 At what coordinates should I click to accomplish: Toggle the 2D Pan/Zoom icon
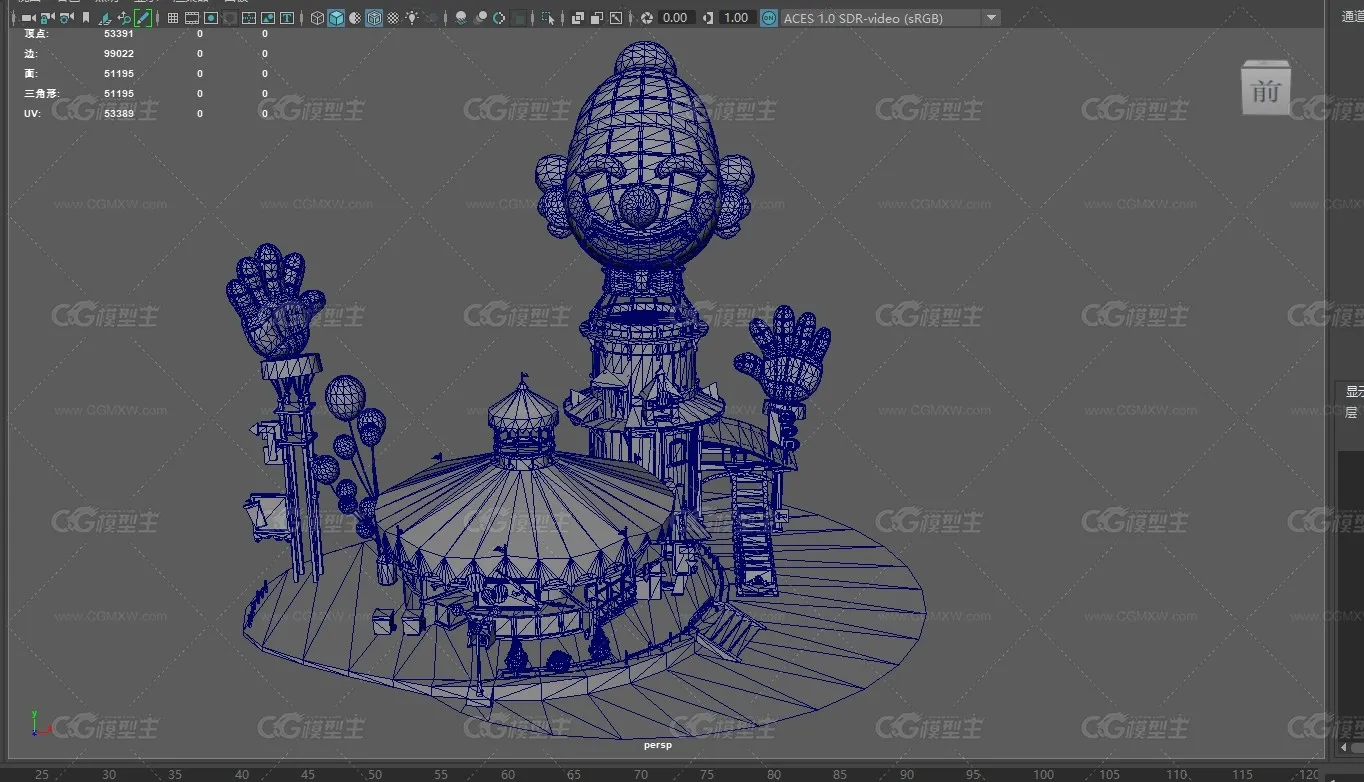[124, 18]
